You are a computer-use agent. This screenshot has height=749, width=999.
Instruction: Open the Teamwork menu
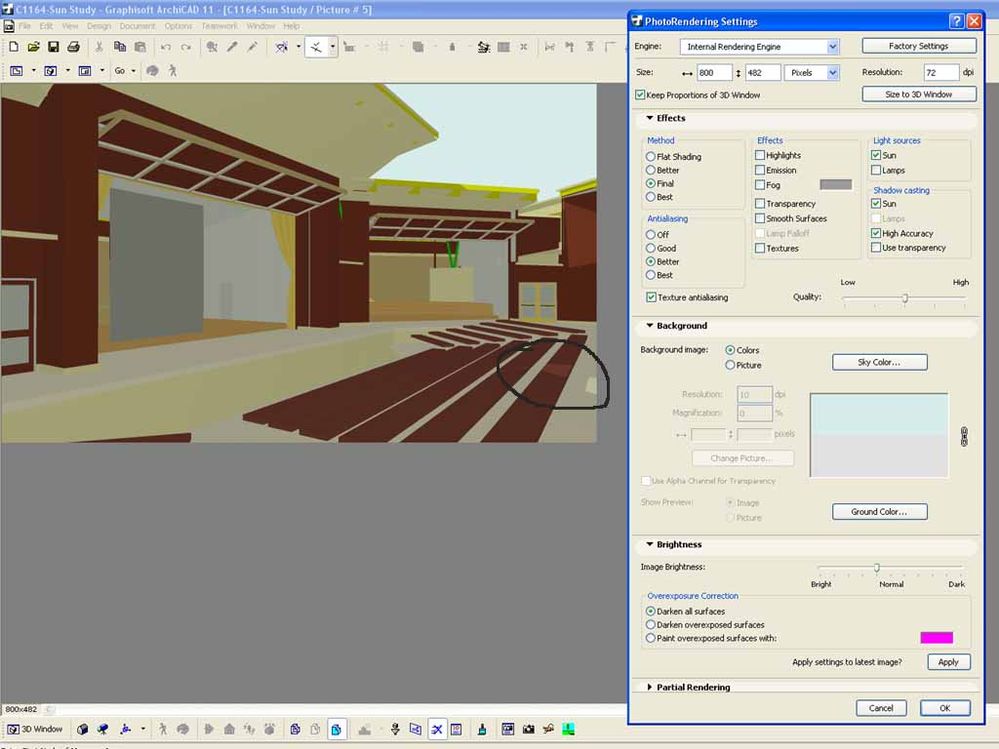point(219,26)
